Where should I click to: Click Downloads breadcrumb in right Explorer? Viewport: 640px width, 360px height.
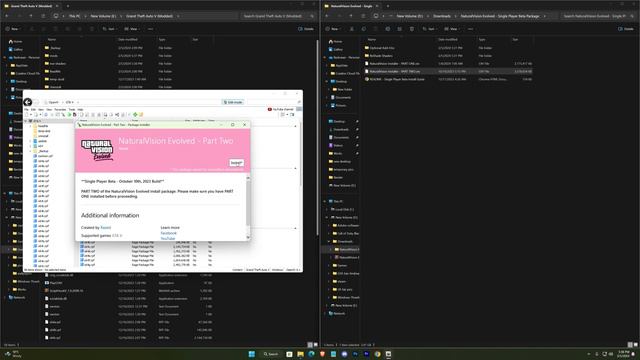pos(442,16)
